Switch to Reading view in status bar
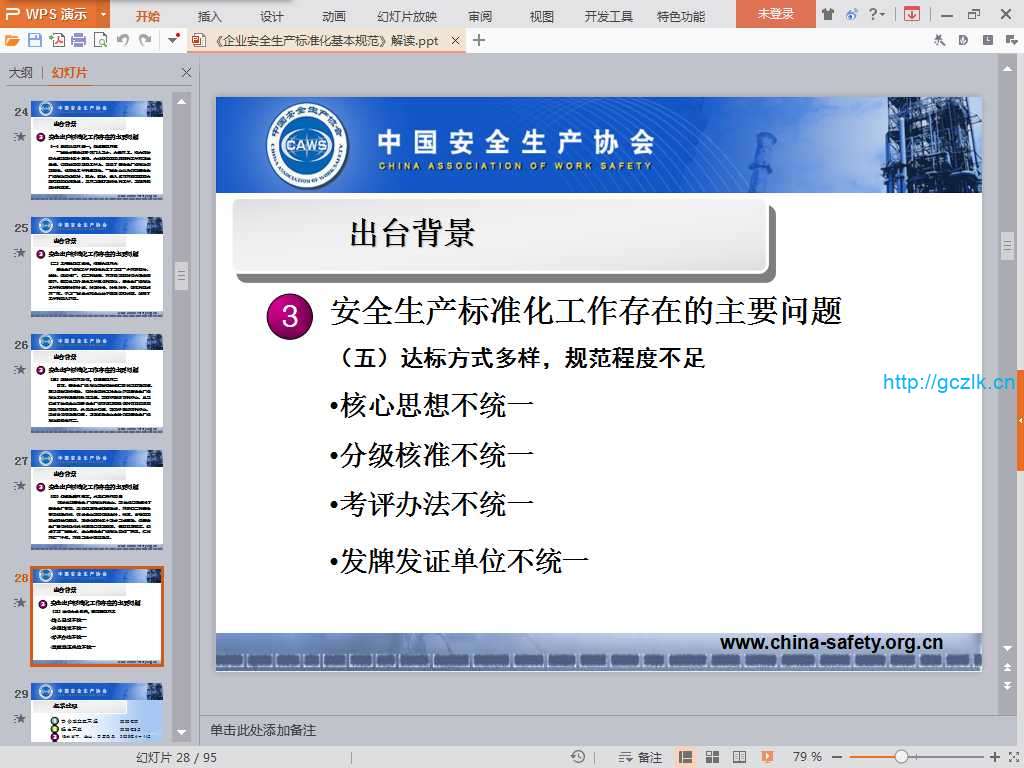 [x=739, y=757]
